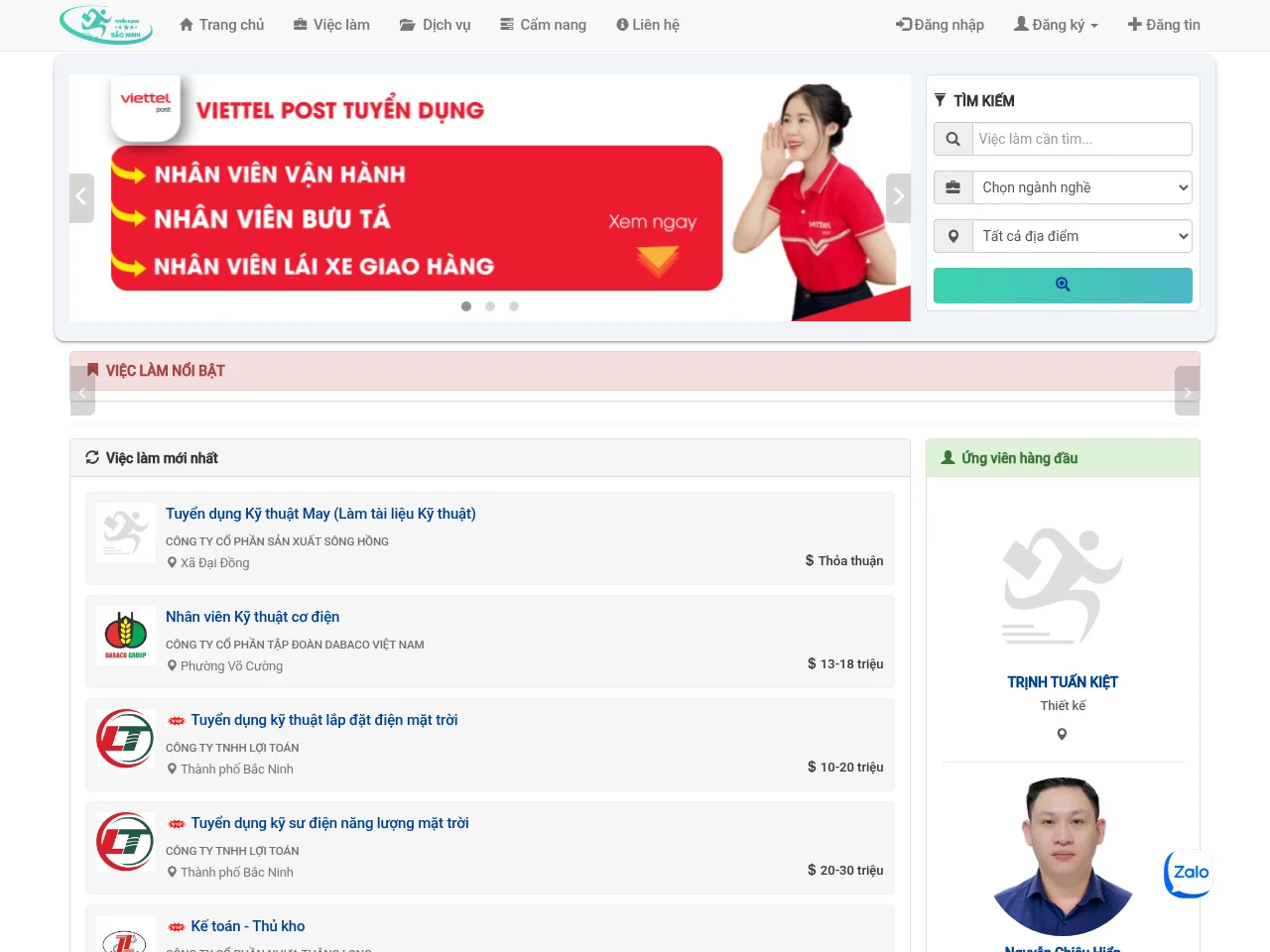The width and height of the screenshot is (1270, 952).
Task: Click the Sông Hồng company placeholder logo
Action: 126,533
